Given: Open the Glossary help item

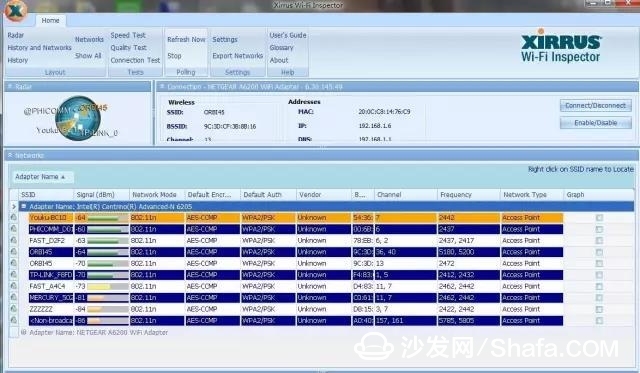Looking at the screenshot, I should click(x=282, y=48).
